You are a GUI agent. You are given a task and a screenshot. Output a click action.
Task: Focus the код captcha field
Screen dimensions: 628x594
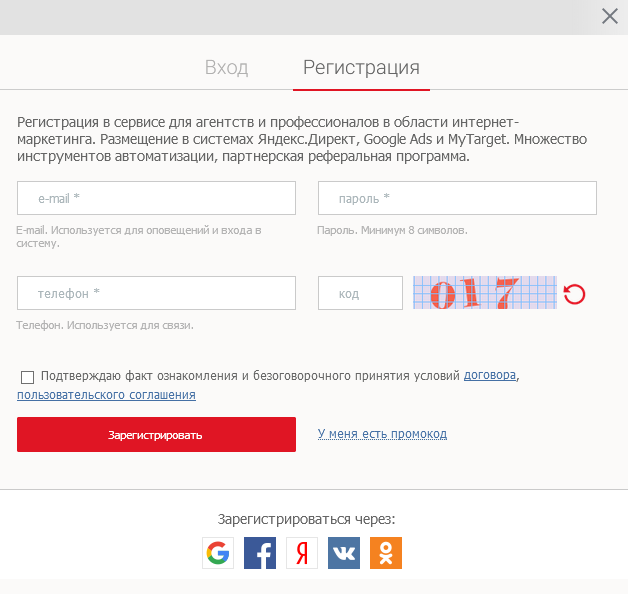[360, 293]
